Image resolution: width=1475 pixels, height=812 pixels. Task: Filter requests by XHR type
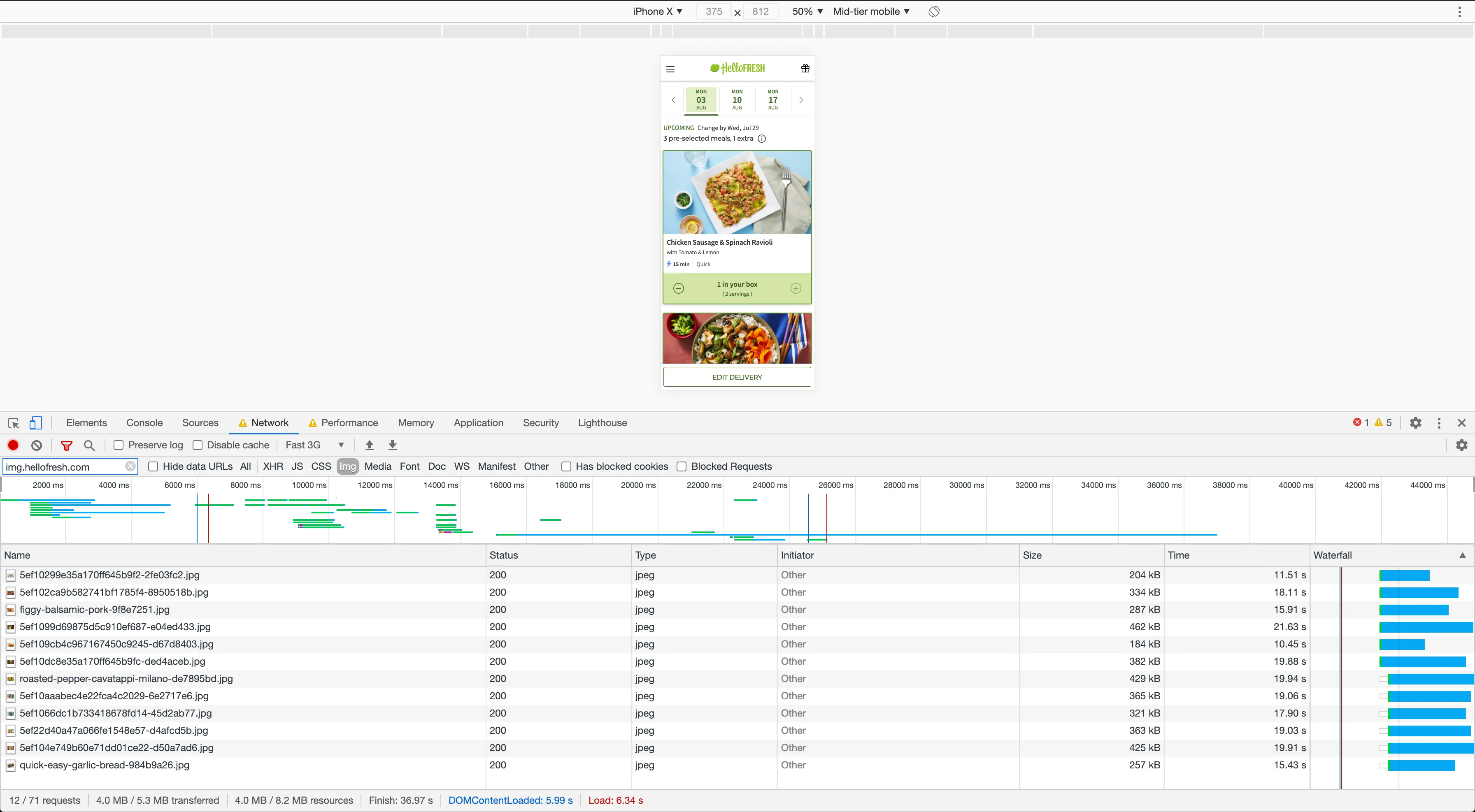272,466
